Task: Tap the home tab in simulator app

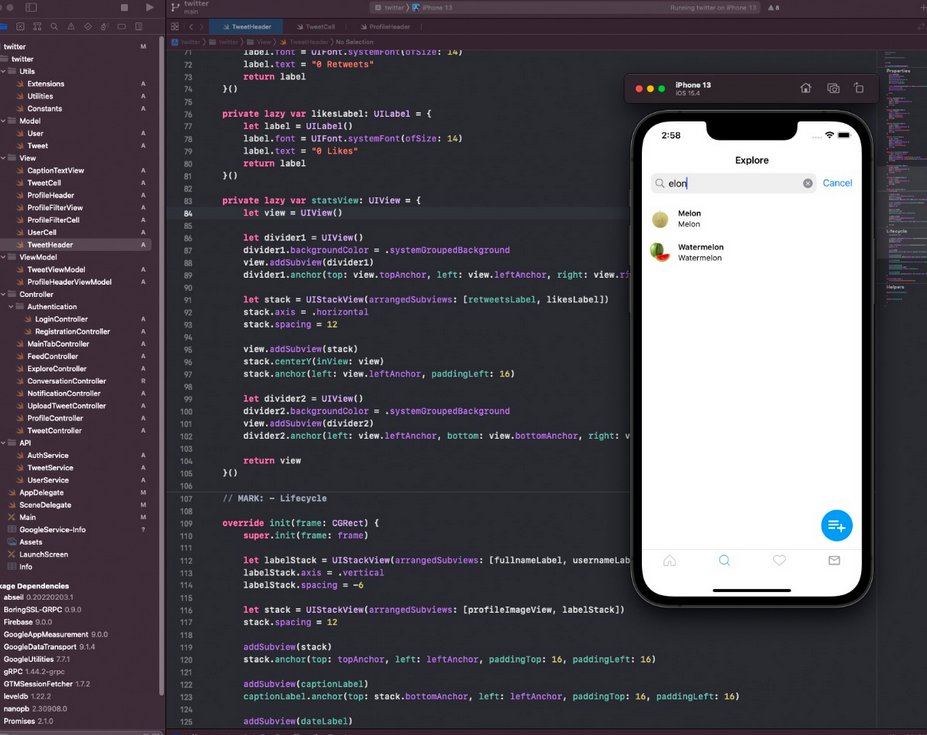Action: click(x=669, y=561)
